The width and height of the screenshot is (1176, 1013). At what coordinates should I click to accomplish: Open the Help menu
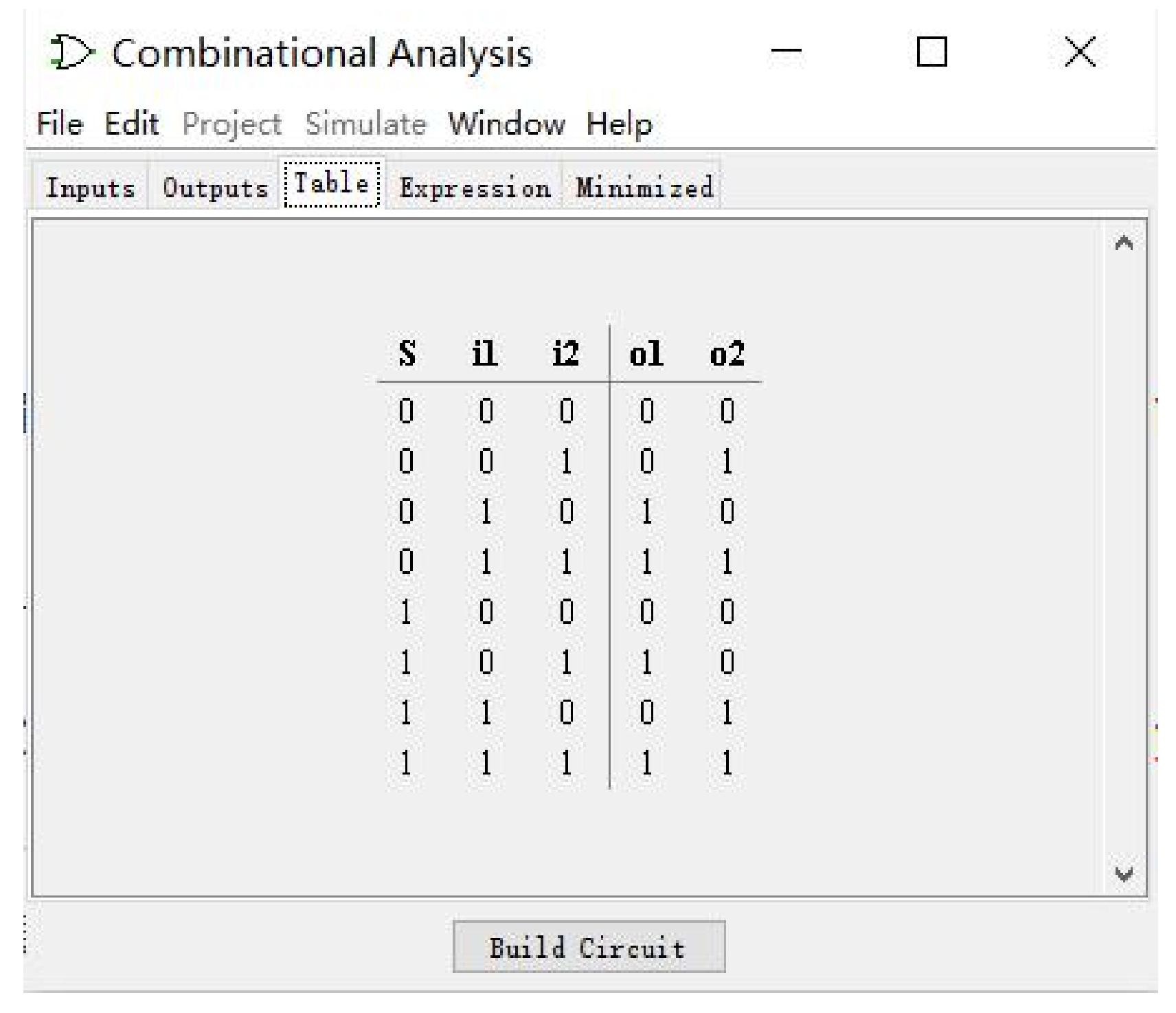619,124
